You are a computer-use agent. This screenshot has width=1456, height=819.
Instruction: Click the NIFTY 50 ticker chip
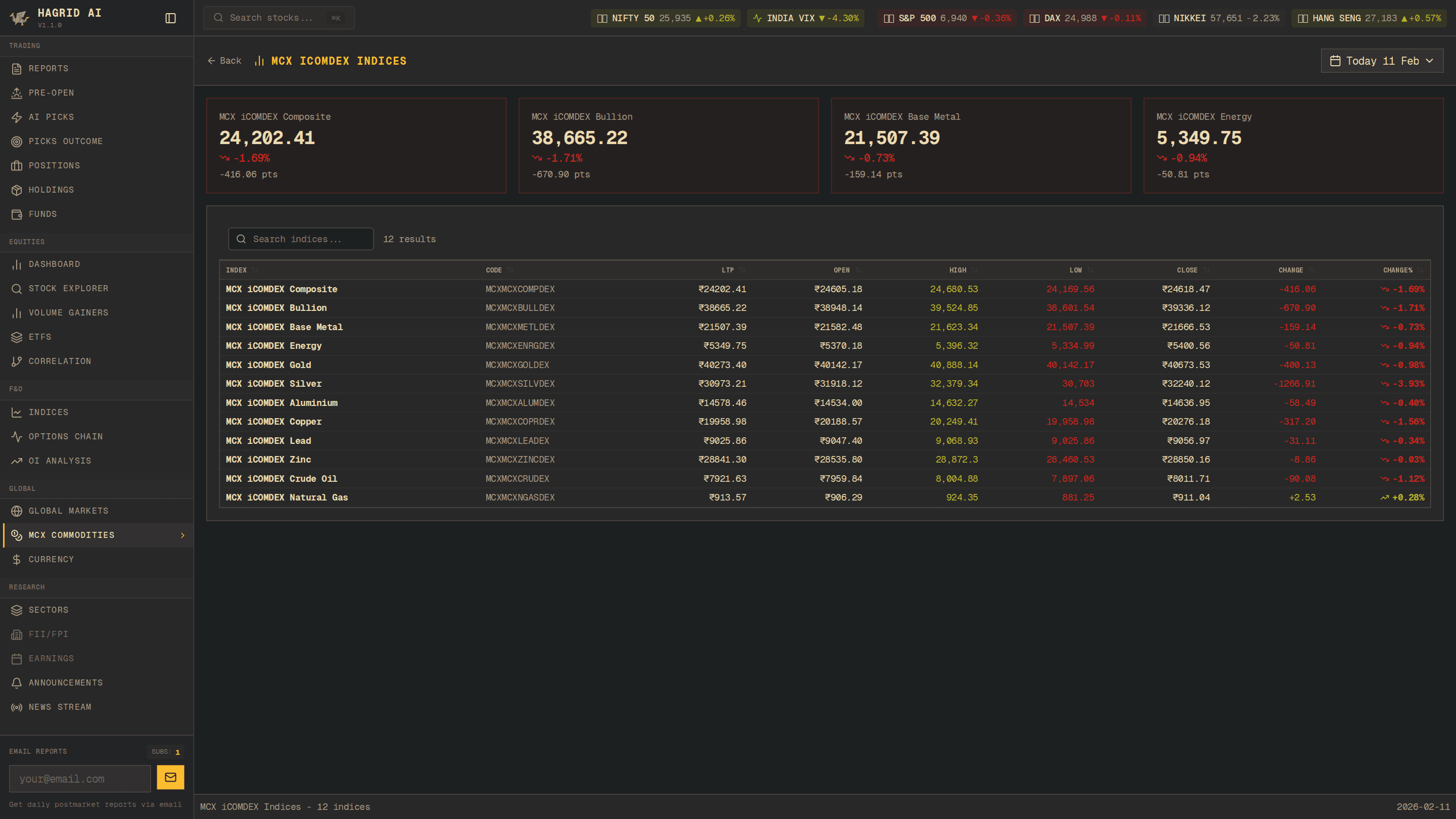pyautogui.click(x=665, y=18)
